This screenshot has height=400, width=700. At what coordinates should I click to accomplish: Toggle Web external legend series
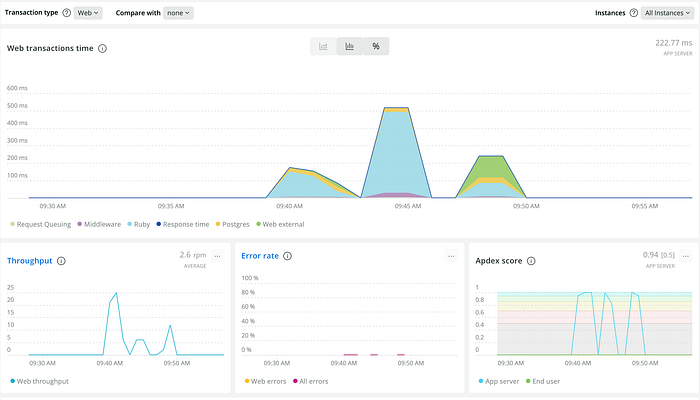pos(280,225)
